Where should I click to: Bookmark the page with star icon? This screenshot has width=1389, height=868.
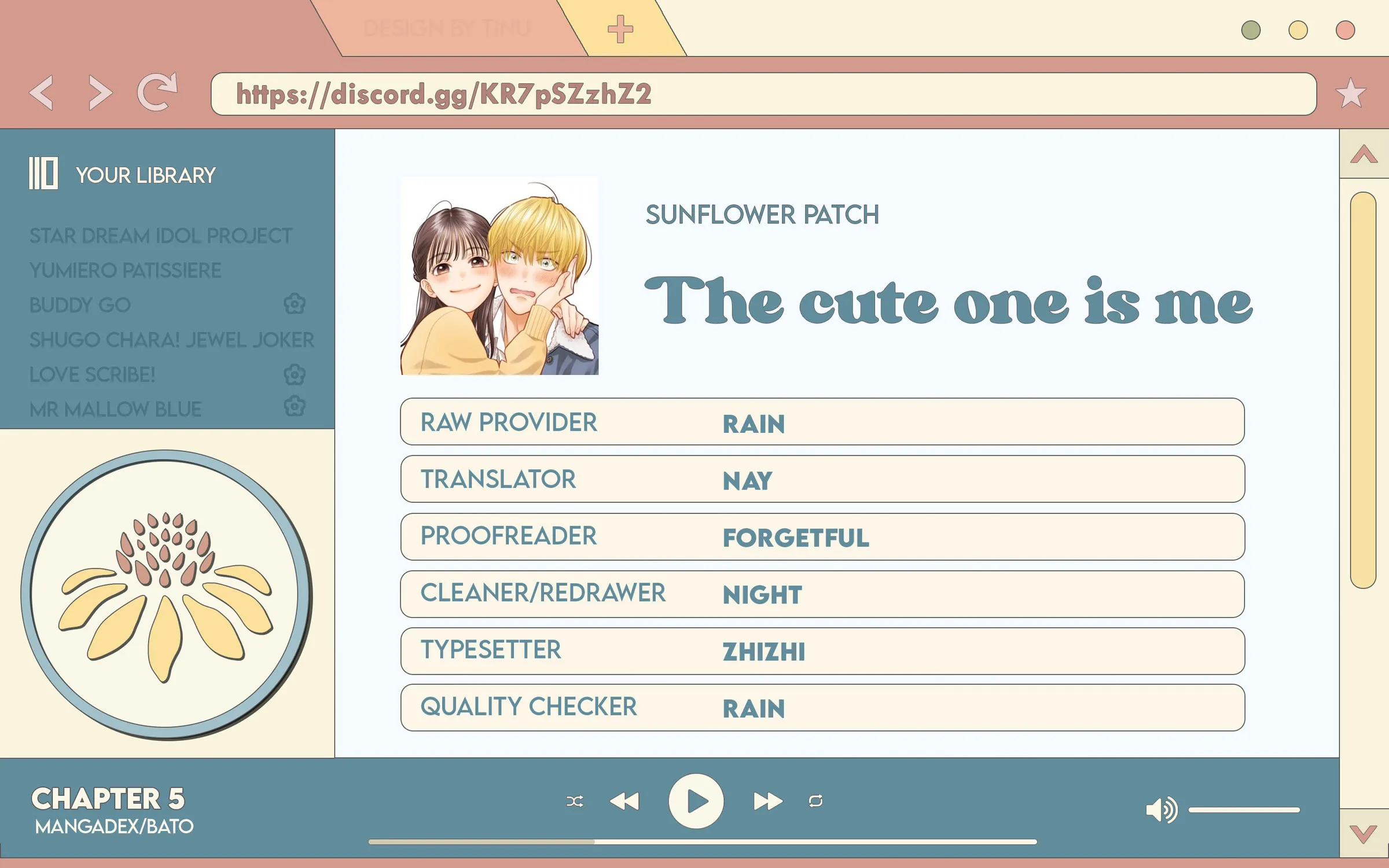click(1351, 93)
